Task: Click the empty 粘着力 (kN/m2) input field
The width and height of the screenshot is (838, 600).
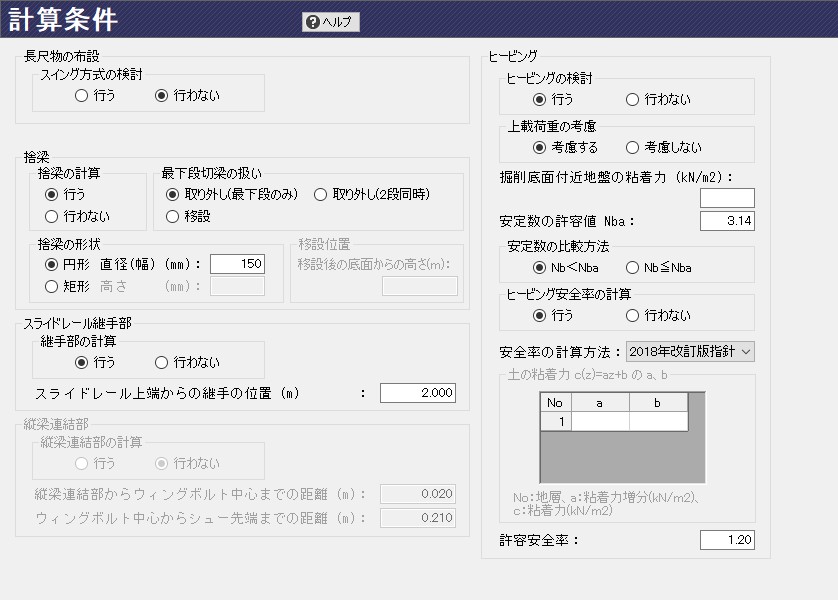Action: (x=727, y=198)
